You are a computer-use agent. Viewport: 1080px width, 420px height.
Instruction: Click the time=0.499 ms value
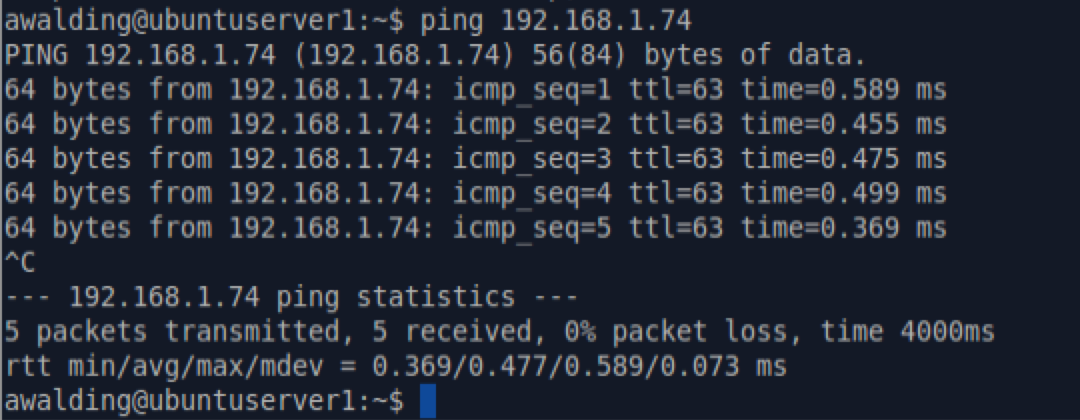[843, 194]
